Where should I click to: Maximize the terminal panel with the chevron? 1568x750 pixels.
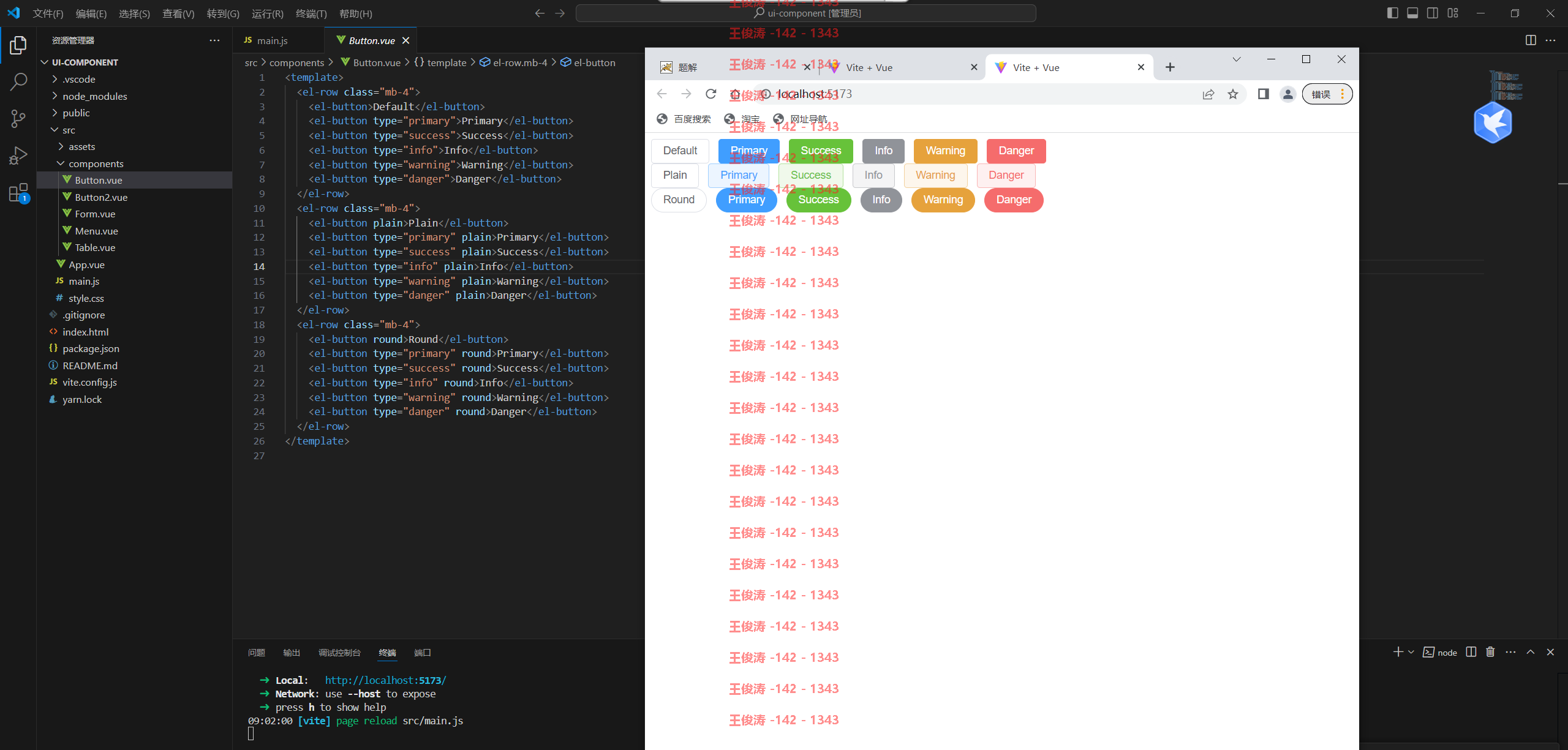(x=1530, y=652)
